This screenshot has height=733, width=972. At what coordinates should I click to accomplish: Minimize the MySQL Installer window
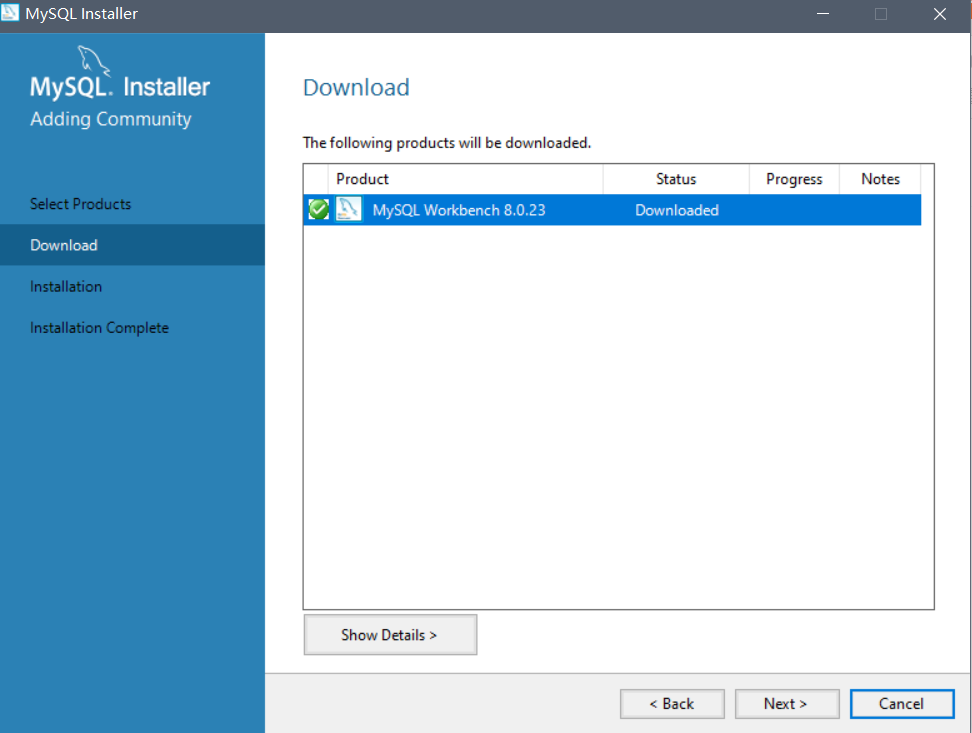point(823,14)
